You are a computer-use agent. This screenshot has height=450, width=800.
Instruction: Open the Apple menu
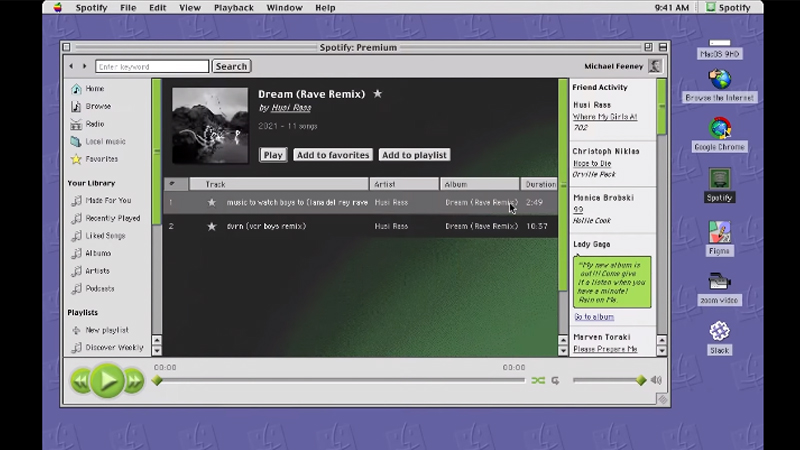(58, 8)
